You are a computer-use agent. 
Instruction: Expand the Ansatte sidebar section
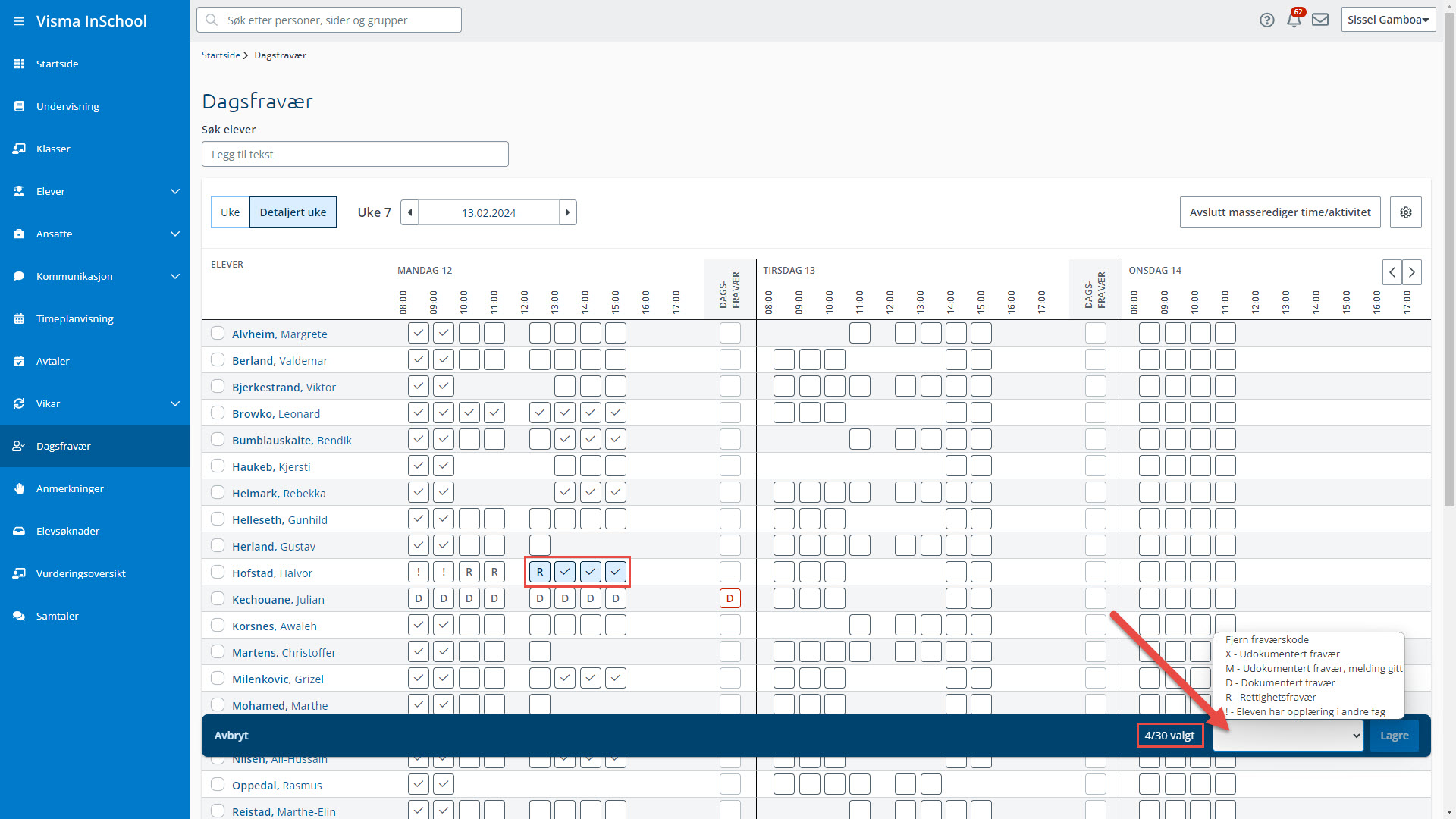tap(175, 234)
